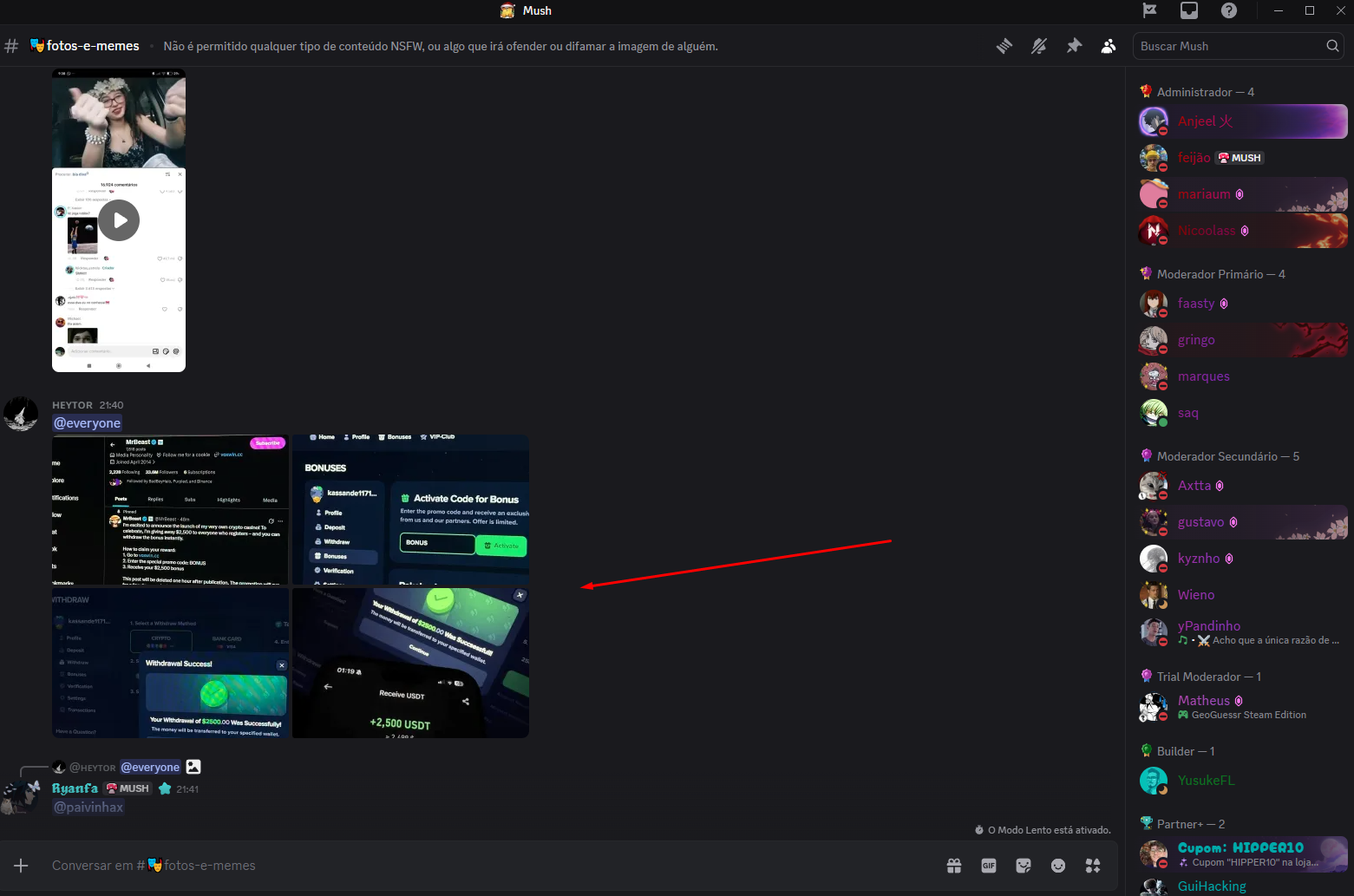Open the sticker picker icon
This screenshot has height=896, width=1354.
click(1024, 866)
